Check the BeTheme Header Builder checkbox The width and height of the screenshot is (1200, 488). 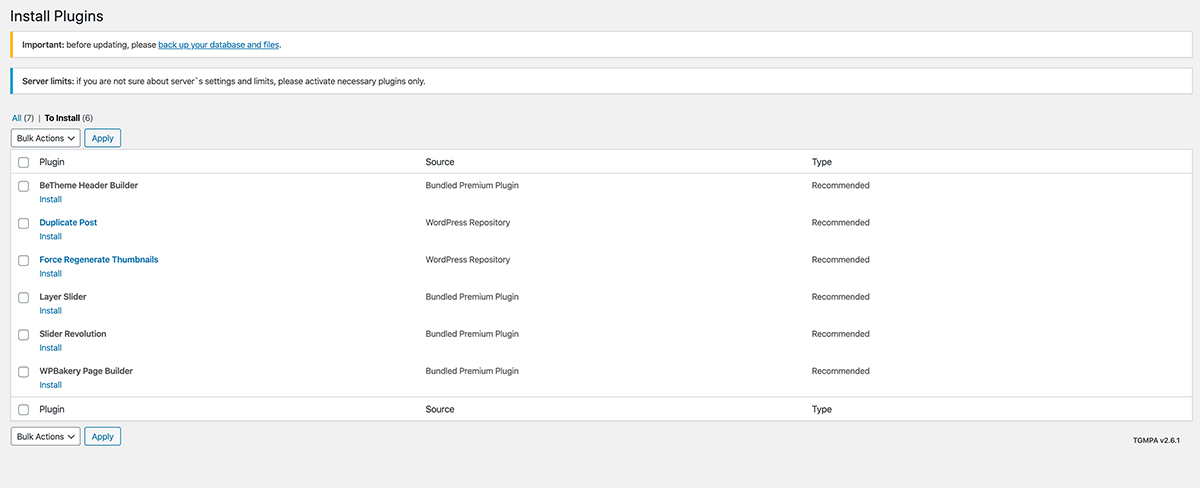pos(23,186)
